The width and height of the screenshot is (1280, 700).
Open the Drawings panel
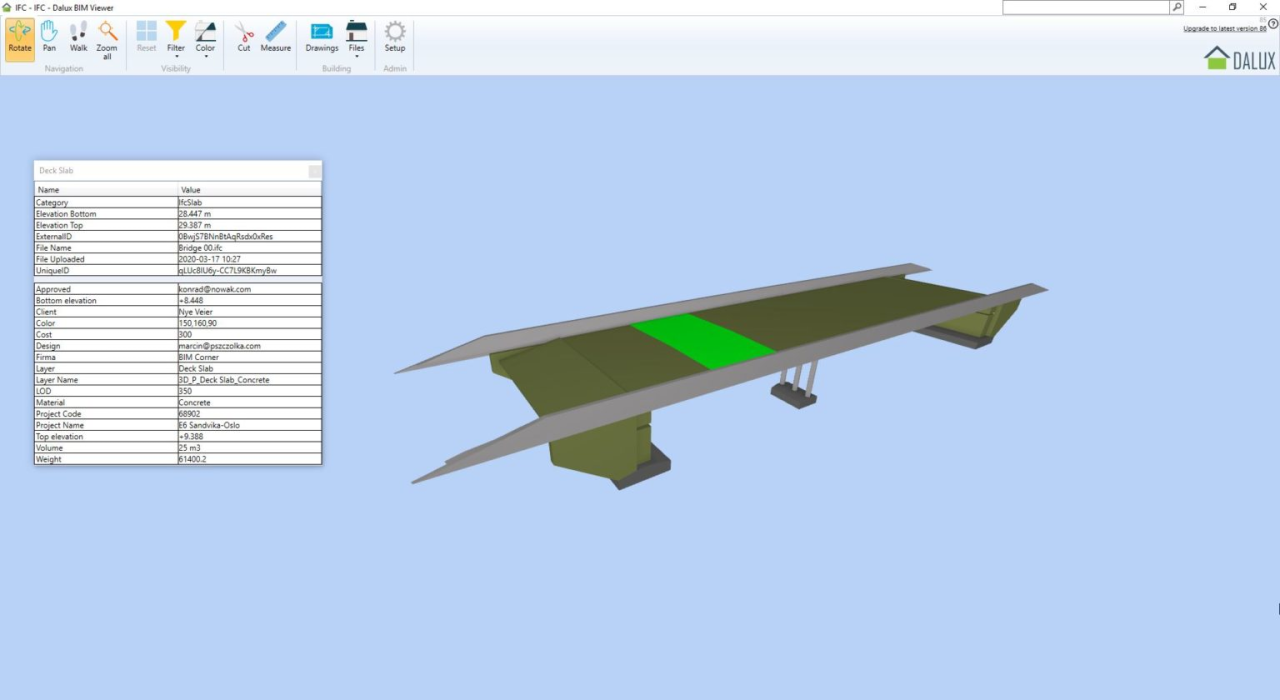322,38
